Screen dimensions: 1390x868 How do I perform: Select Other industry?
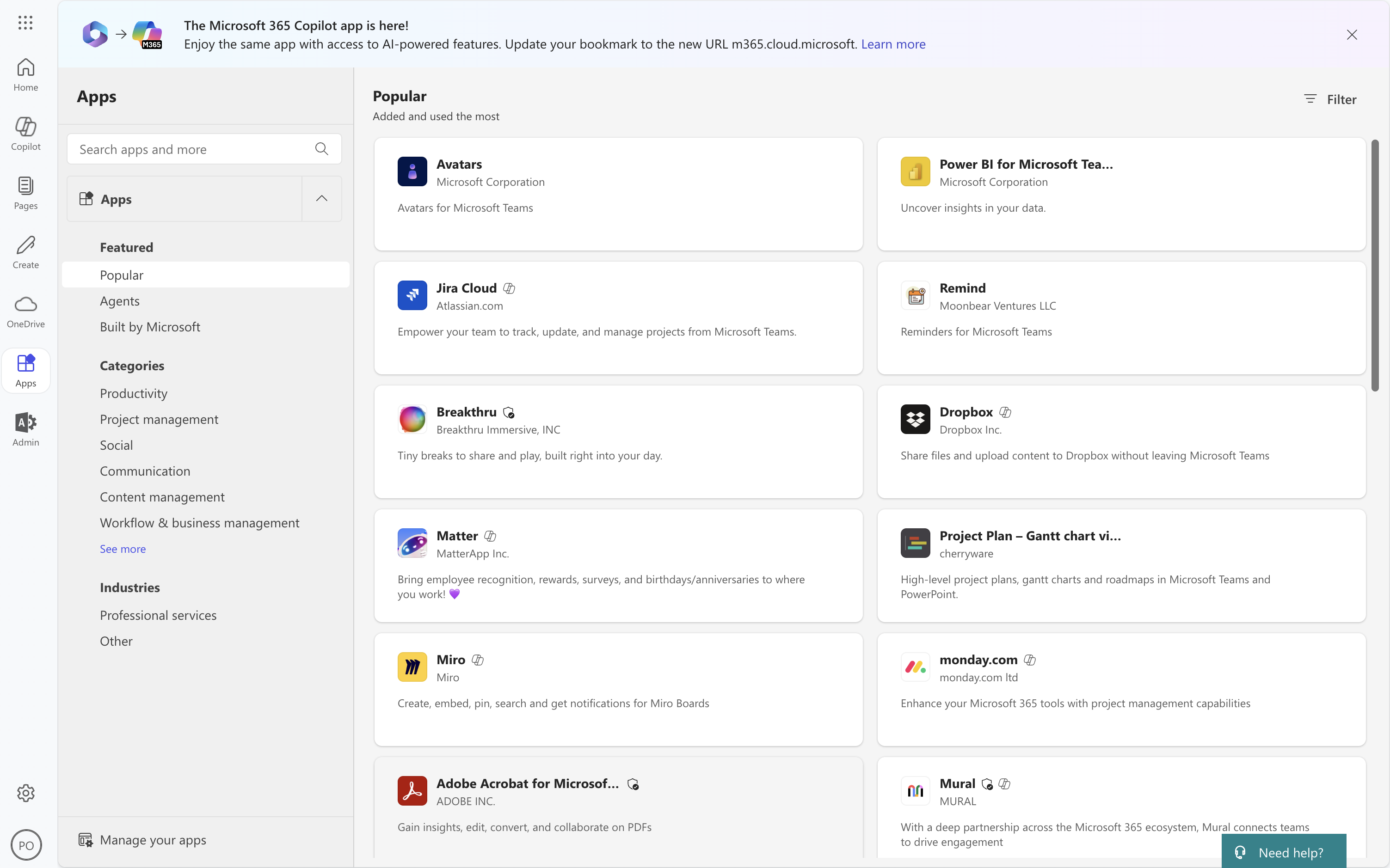116,641
